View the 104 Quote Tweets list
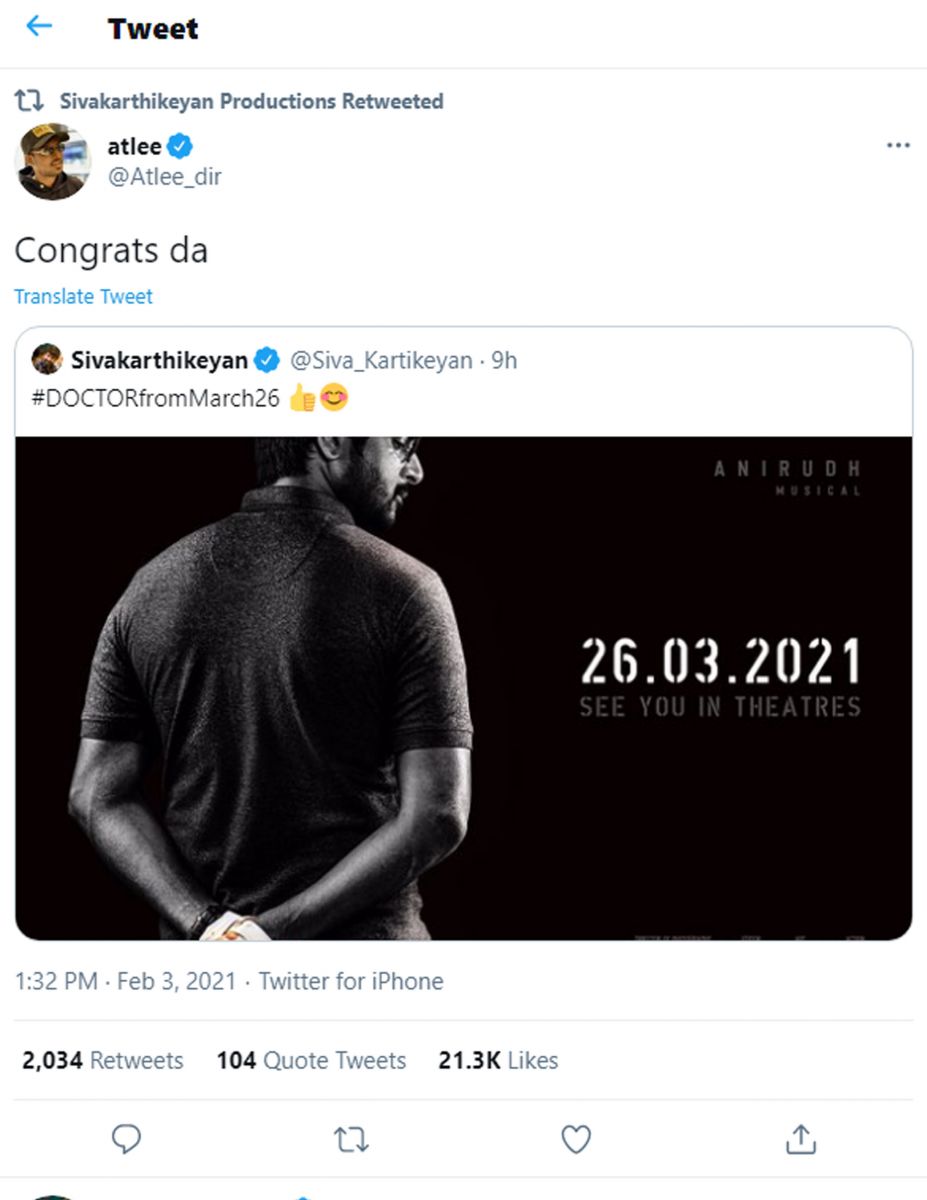The height and width of the screenshot is (1200, 927). click(311, 1060)
